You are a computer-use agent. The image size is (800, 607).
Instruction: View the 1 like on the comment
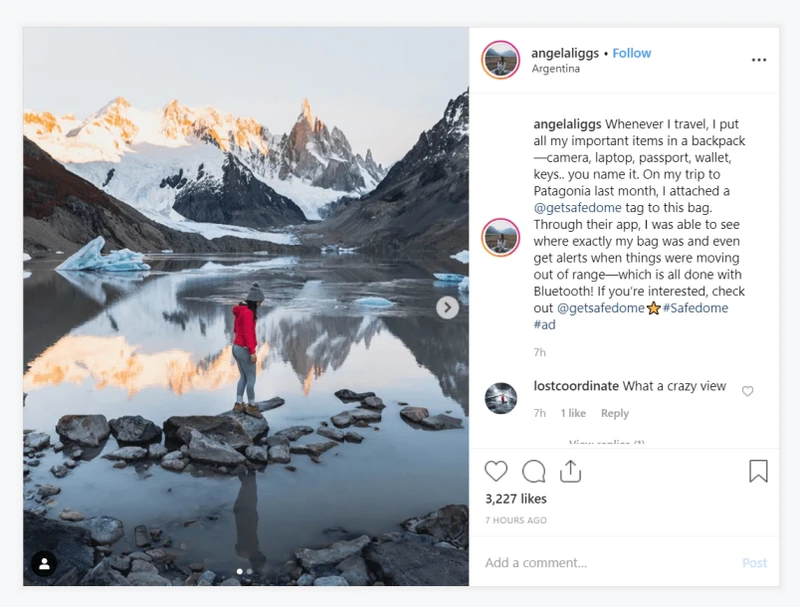pyautogui.click(x=573, y=413)
